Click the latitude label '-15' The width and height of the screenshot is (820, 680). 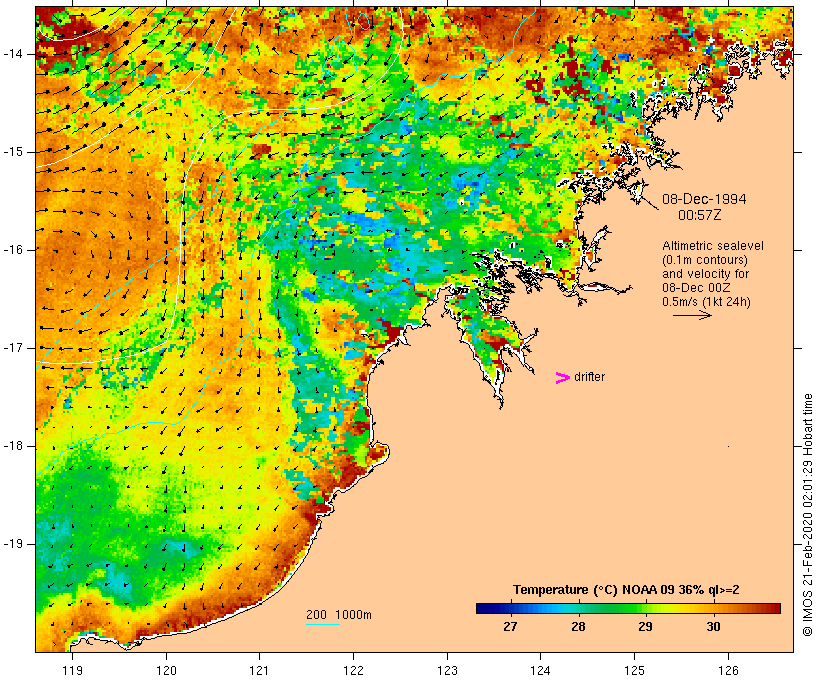[x=13, y=152]
